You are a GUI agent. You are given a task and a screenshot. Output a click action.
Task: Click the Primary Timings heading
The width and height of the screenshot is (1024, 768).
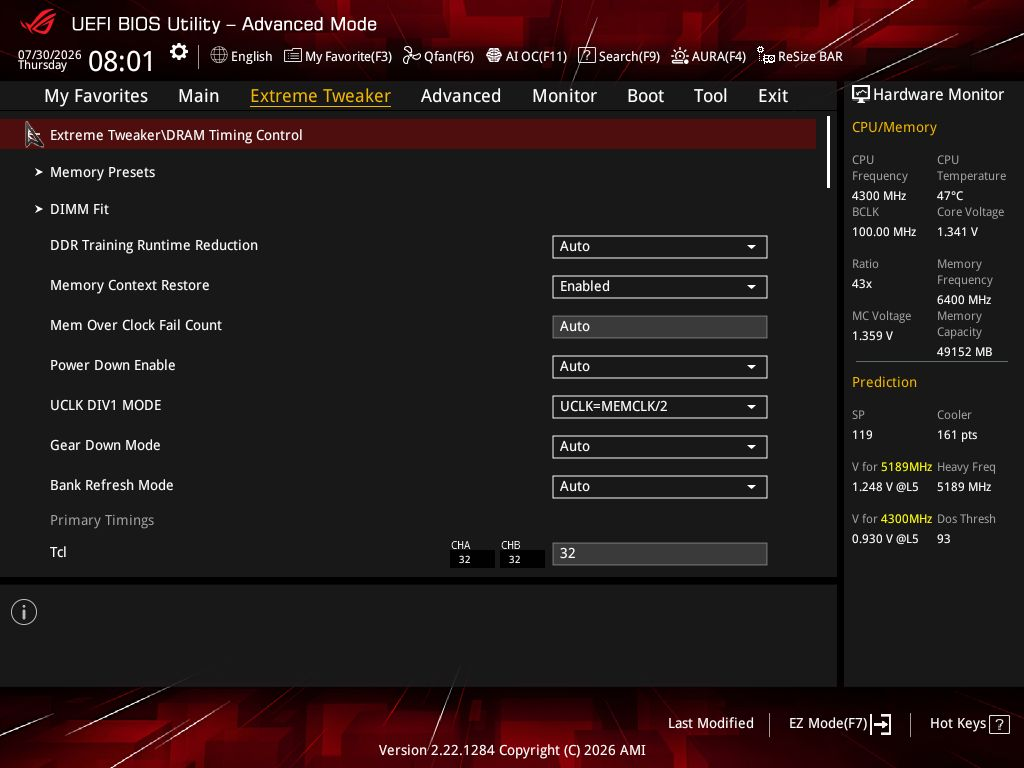(x=102, y=520)
